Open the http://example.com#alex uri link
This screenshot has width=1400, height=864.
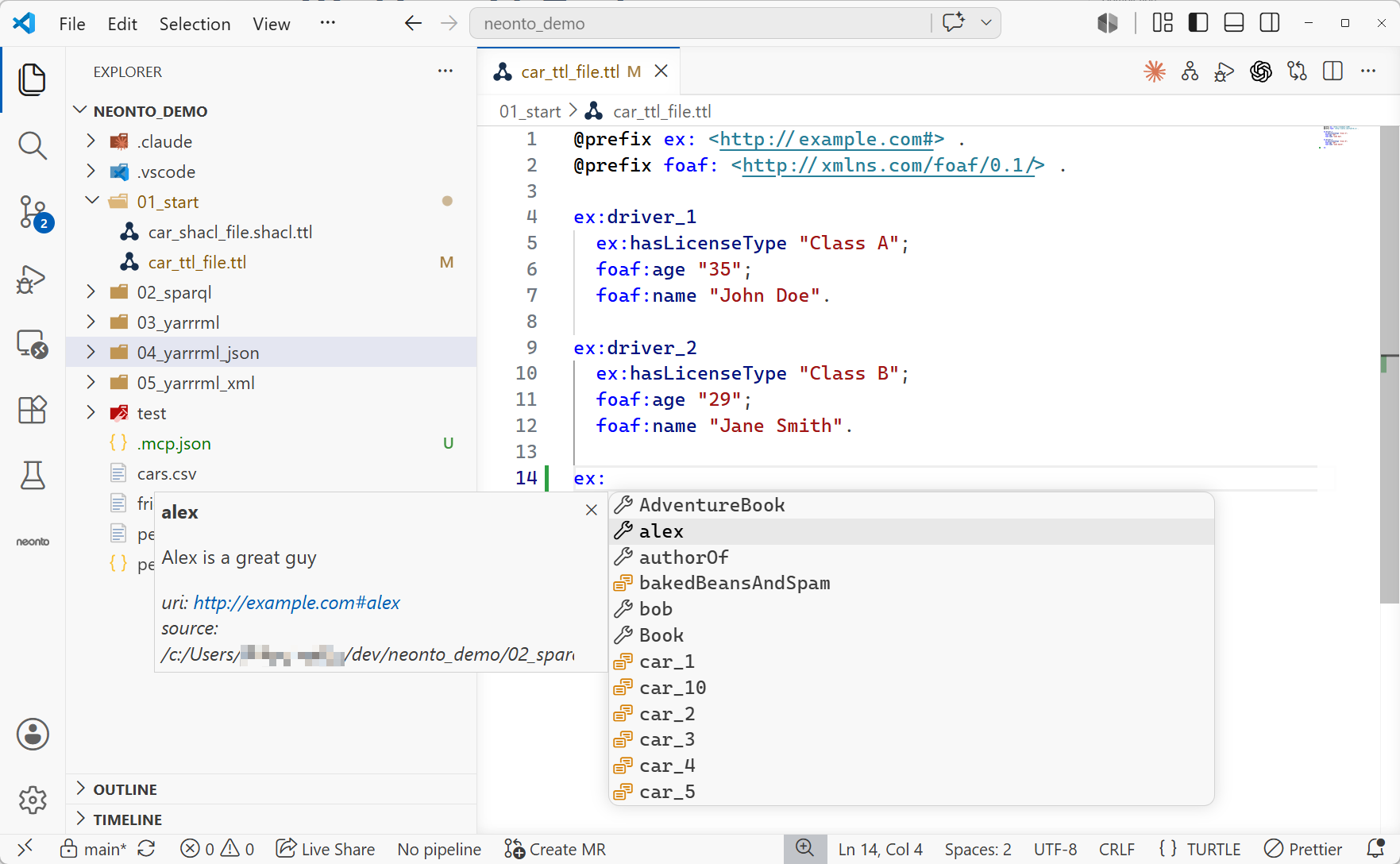(x=296, y=603)
